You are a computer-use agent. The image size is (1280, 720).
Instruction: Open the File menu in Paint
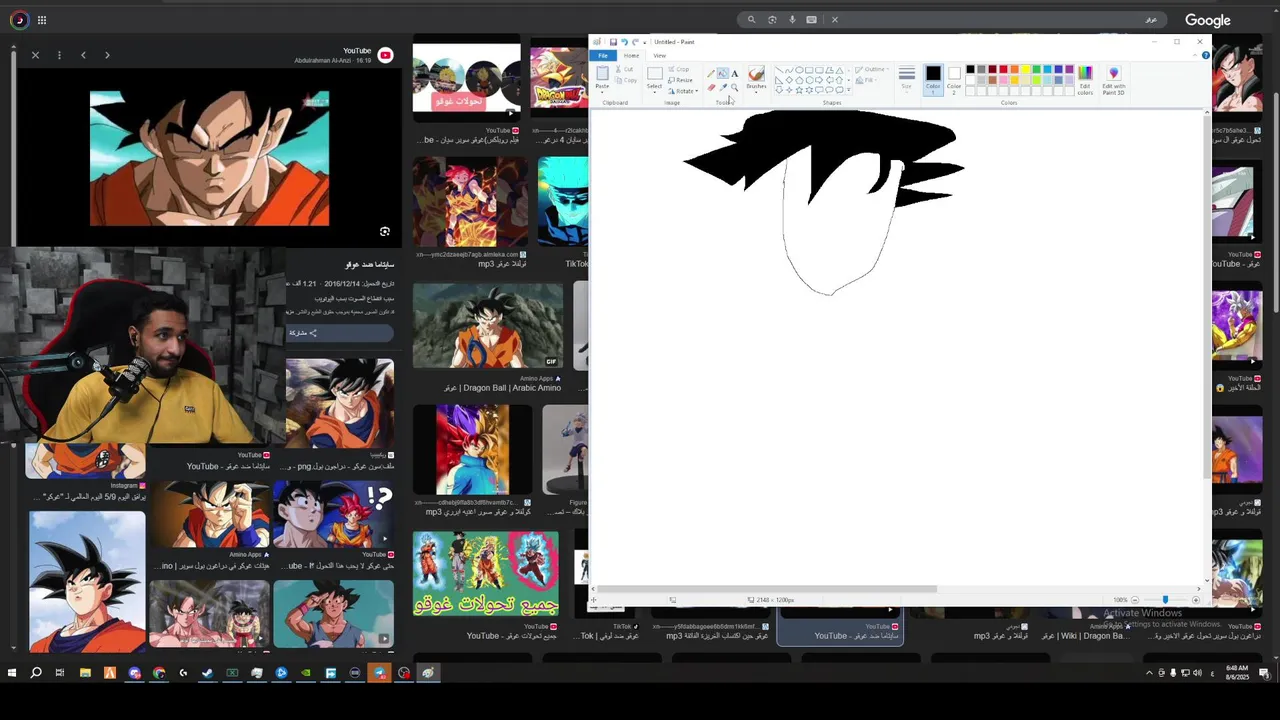(603, 56)
